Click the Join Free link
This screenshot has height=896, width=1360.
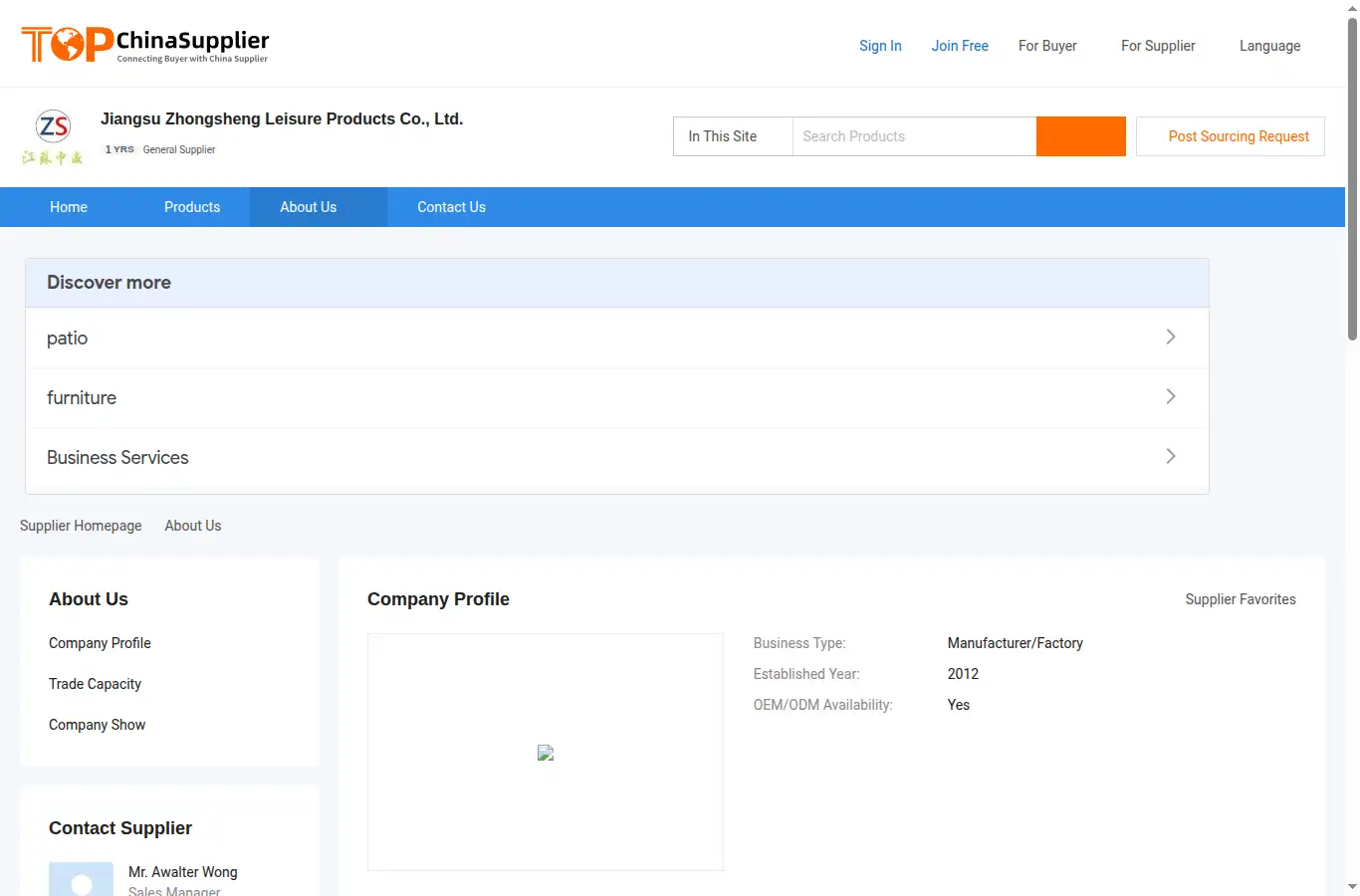(x=960, y=46)
